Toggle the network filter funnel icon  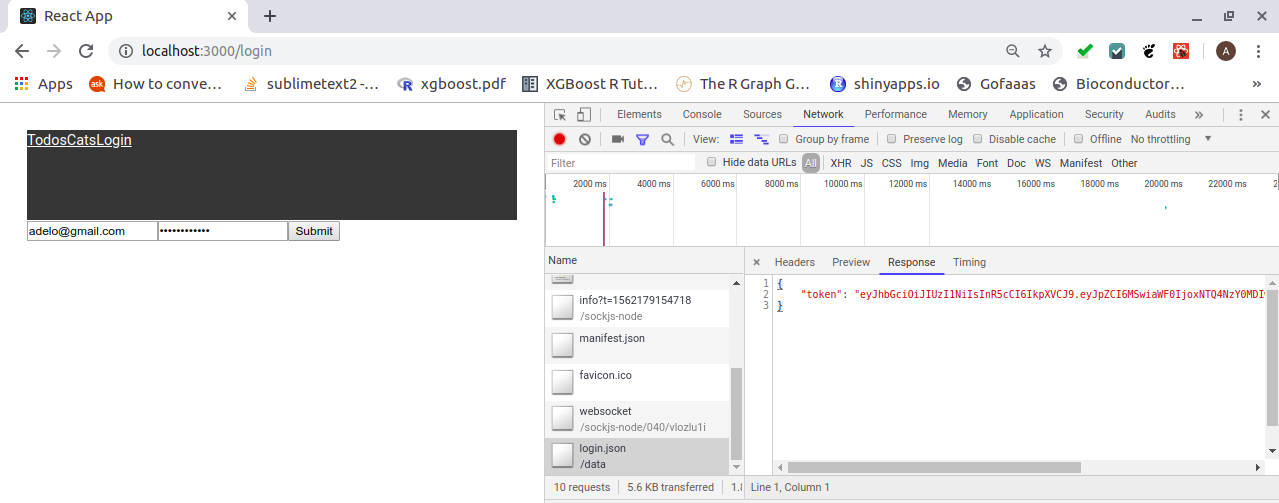[642, 139]
